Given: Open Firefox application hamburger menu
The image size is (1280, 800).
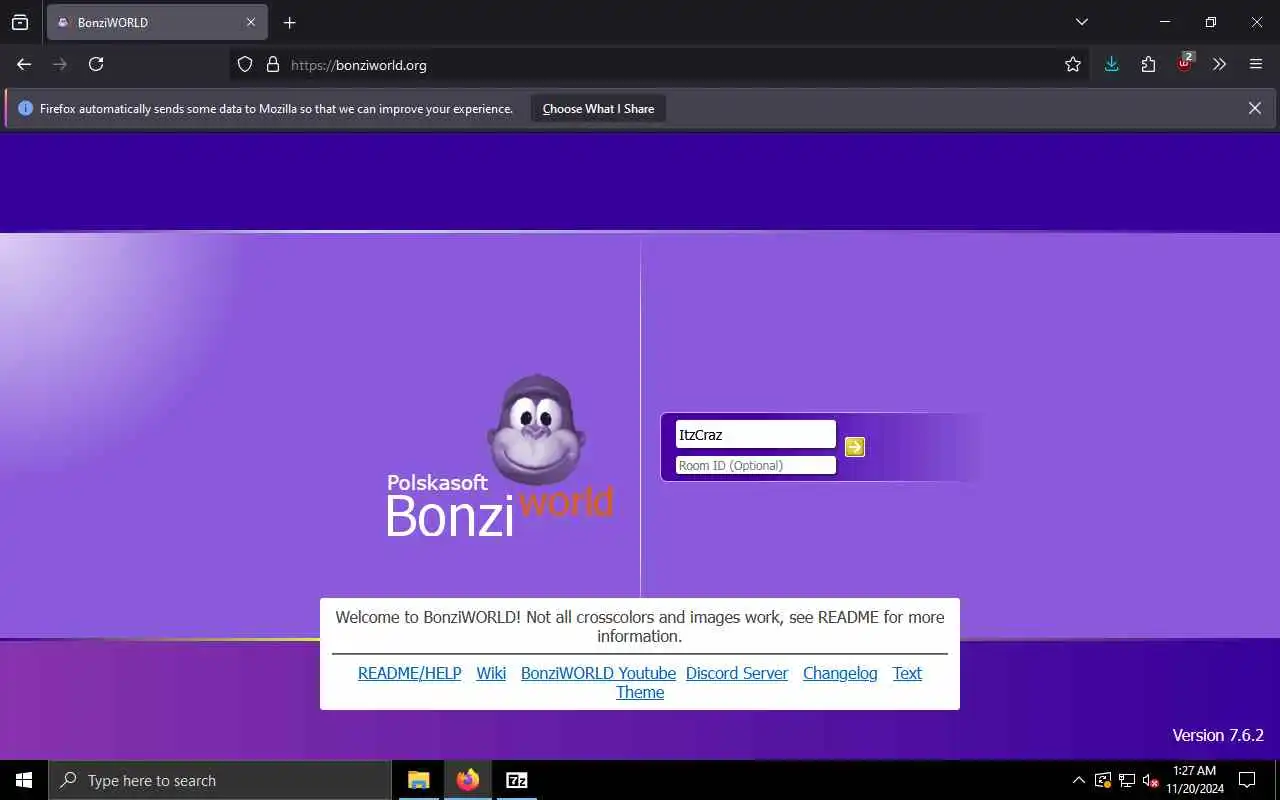Looking at the screenshot, I should (1256, 64).
